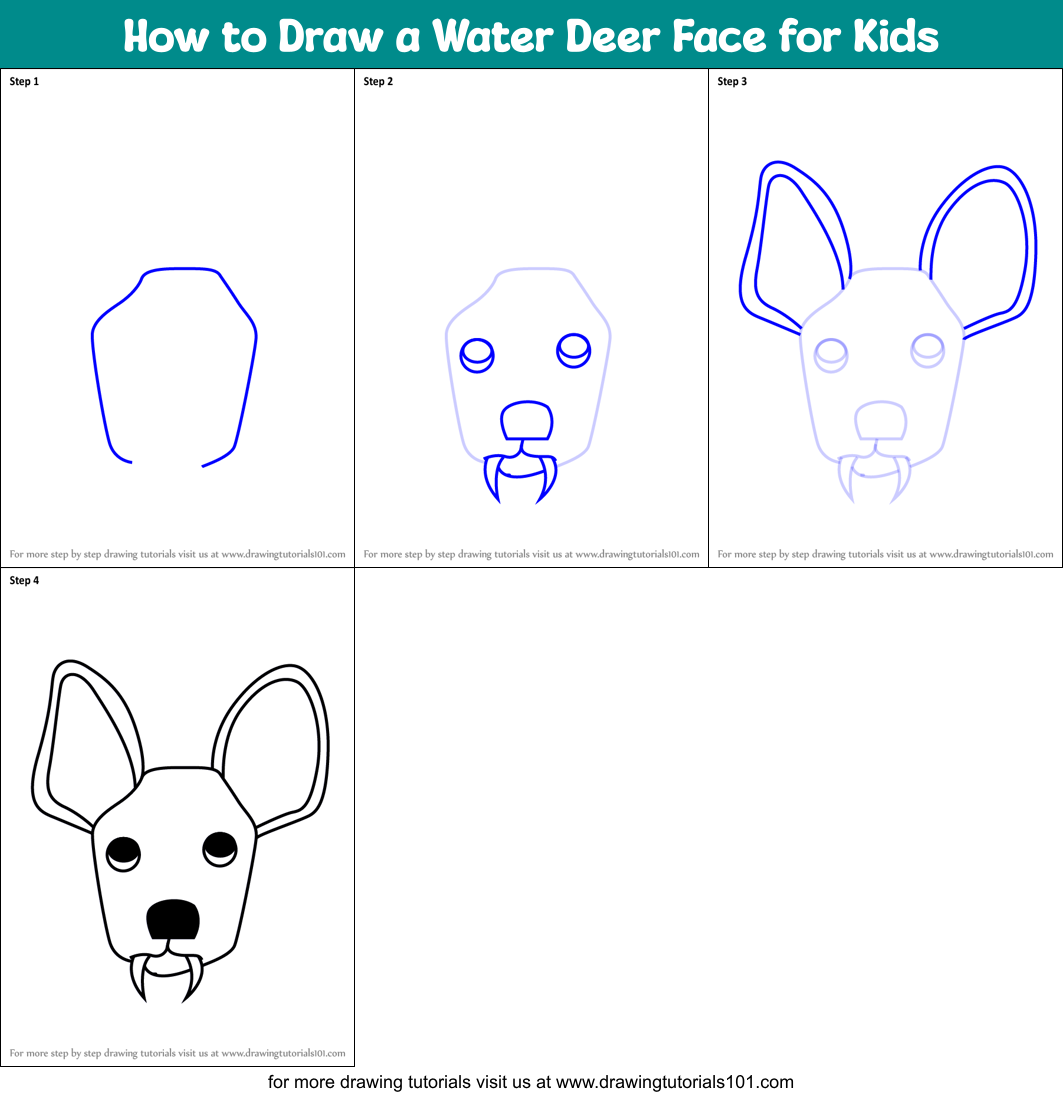Select the Step 1 label
This screenshot has height=1097, width=1063.
[23, 82]
